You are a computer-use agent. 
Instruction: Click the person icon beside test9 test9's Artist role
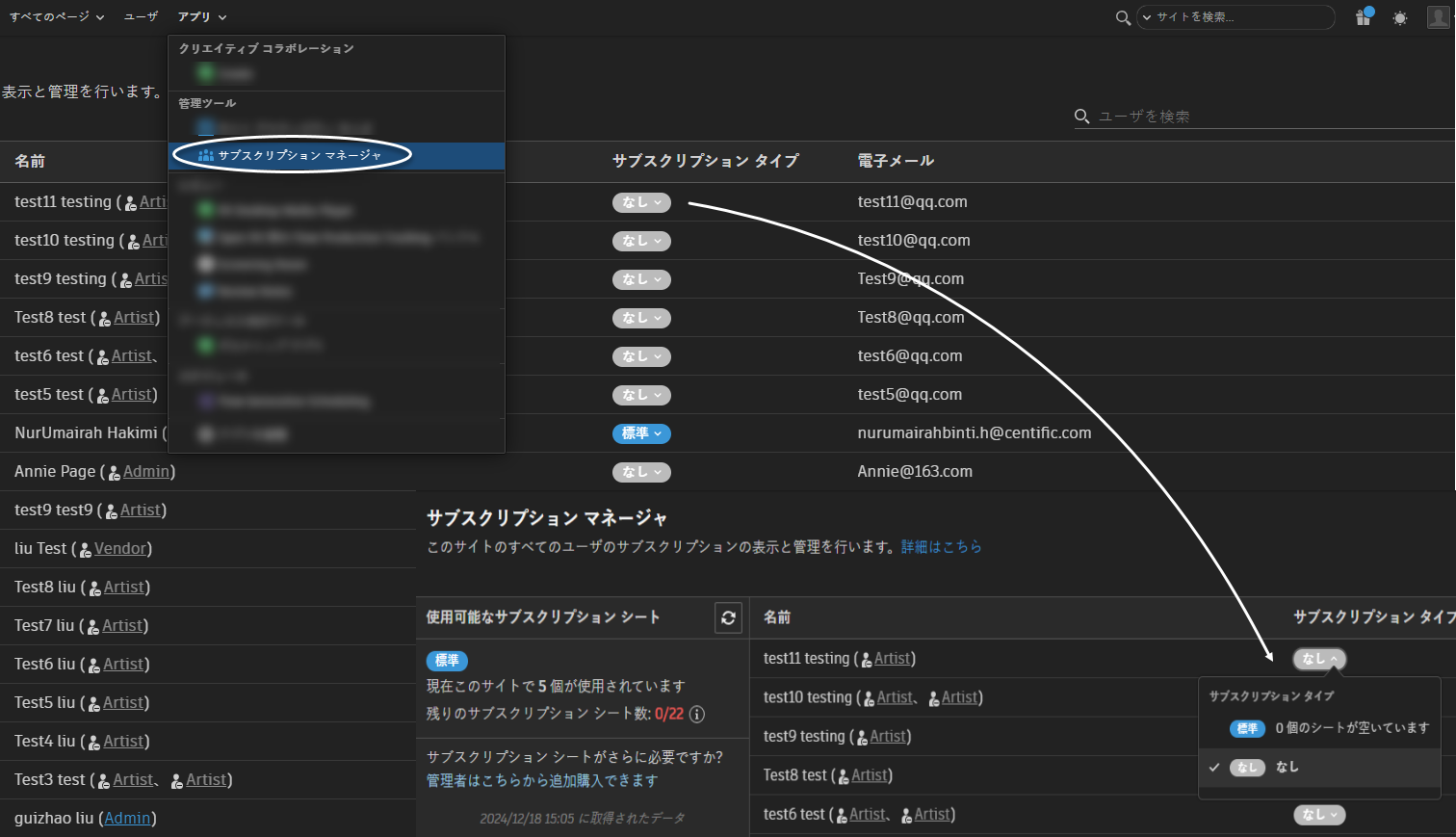pyautogui.click(x=111, y=510)
